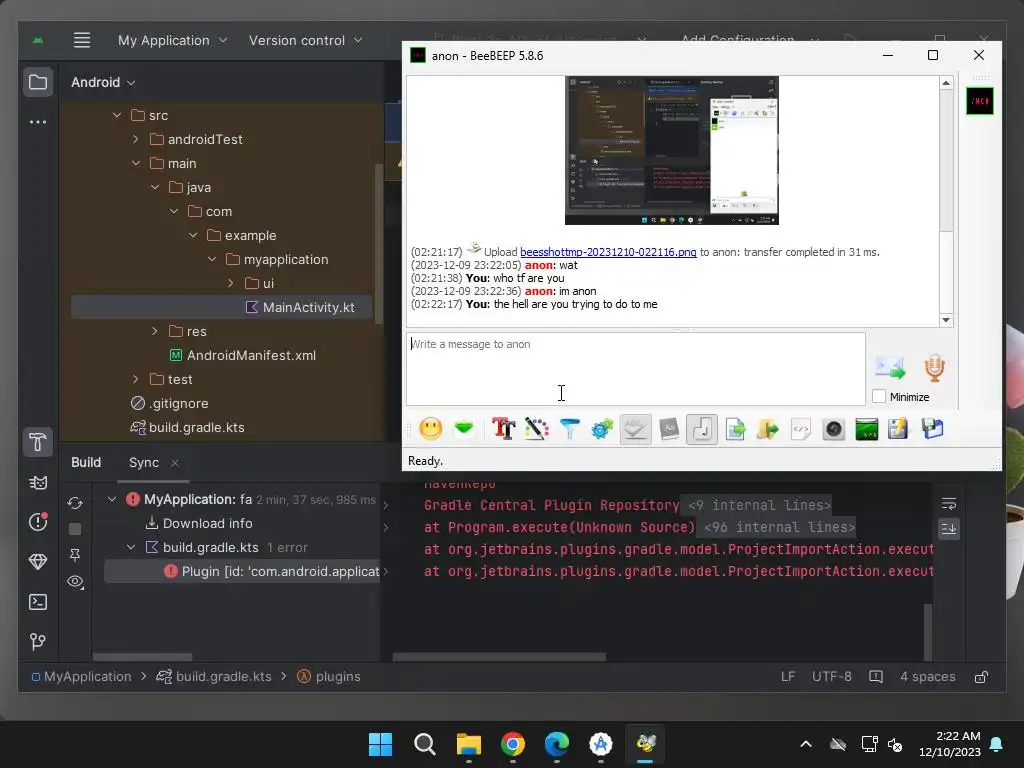Expand the res folder
Image resolution: width=1024 pixels, height=768 pixels.
155,332
